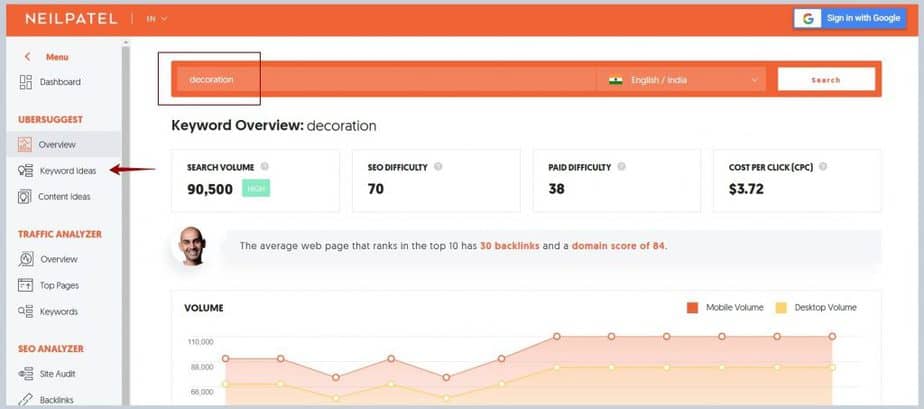Open Content Ideas menu item

coord(64,197)
